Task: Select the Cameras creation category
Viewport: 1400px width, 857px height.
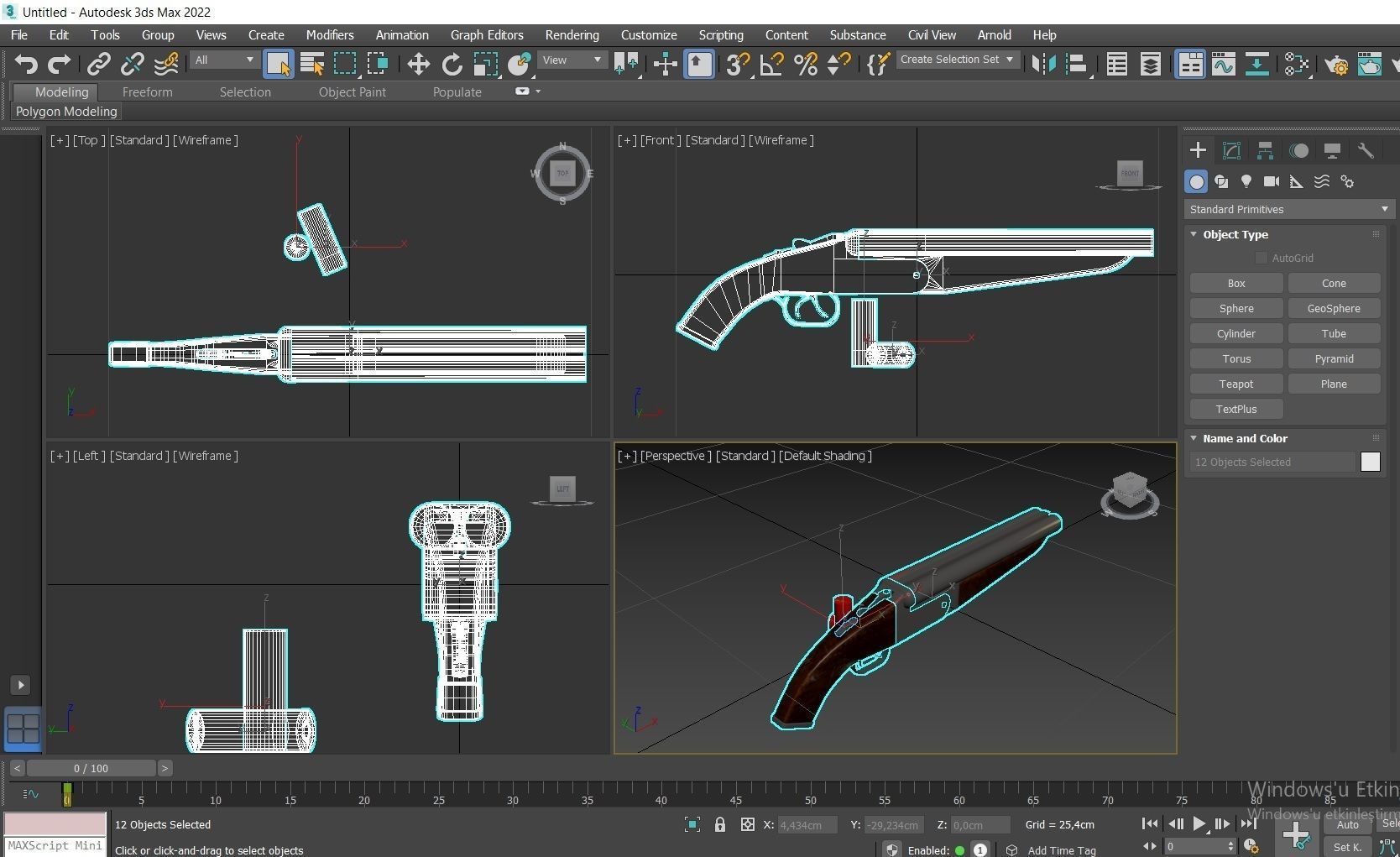Action: coord(1271,181)
